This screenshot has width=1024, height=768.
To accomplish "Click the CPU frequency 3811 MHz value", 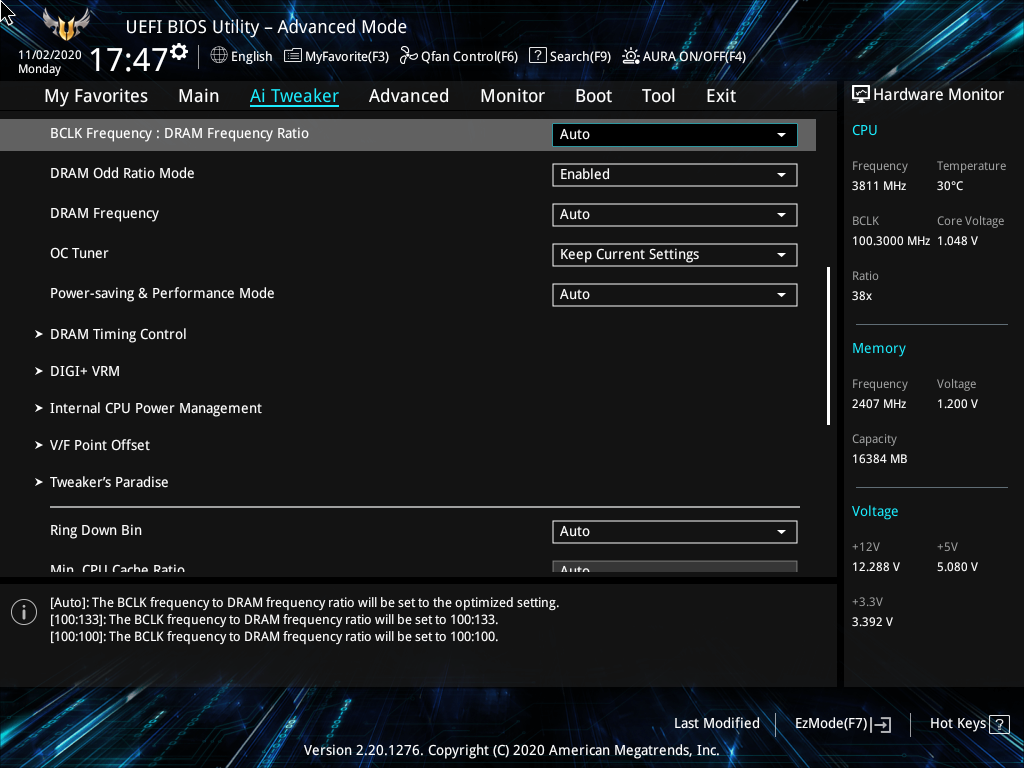I will [x=878, y=186].
